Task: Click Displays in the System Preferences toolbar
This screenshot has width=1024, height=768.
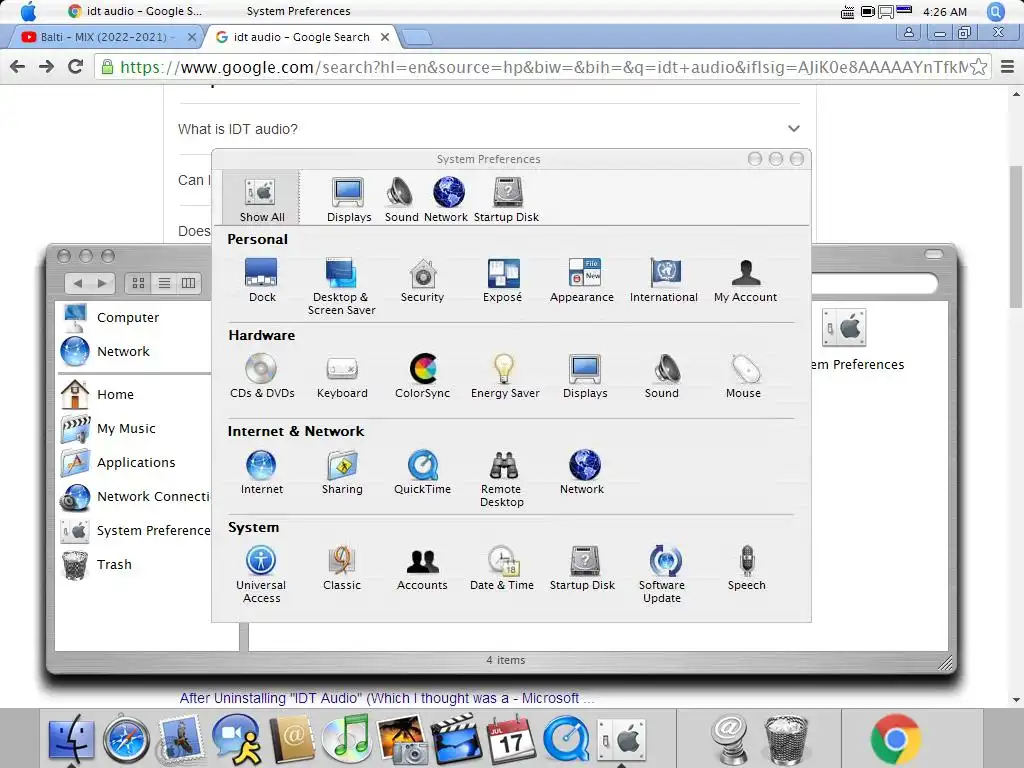Action: tap(349, 199)
